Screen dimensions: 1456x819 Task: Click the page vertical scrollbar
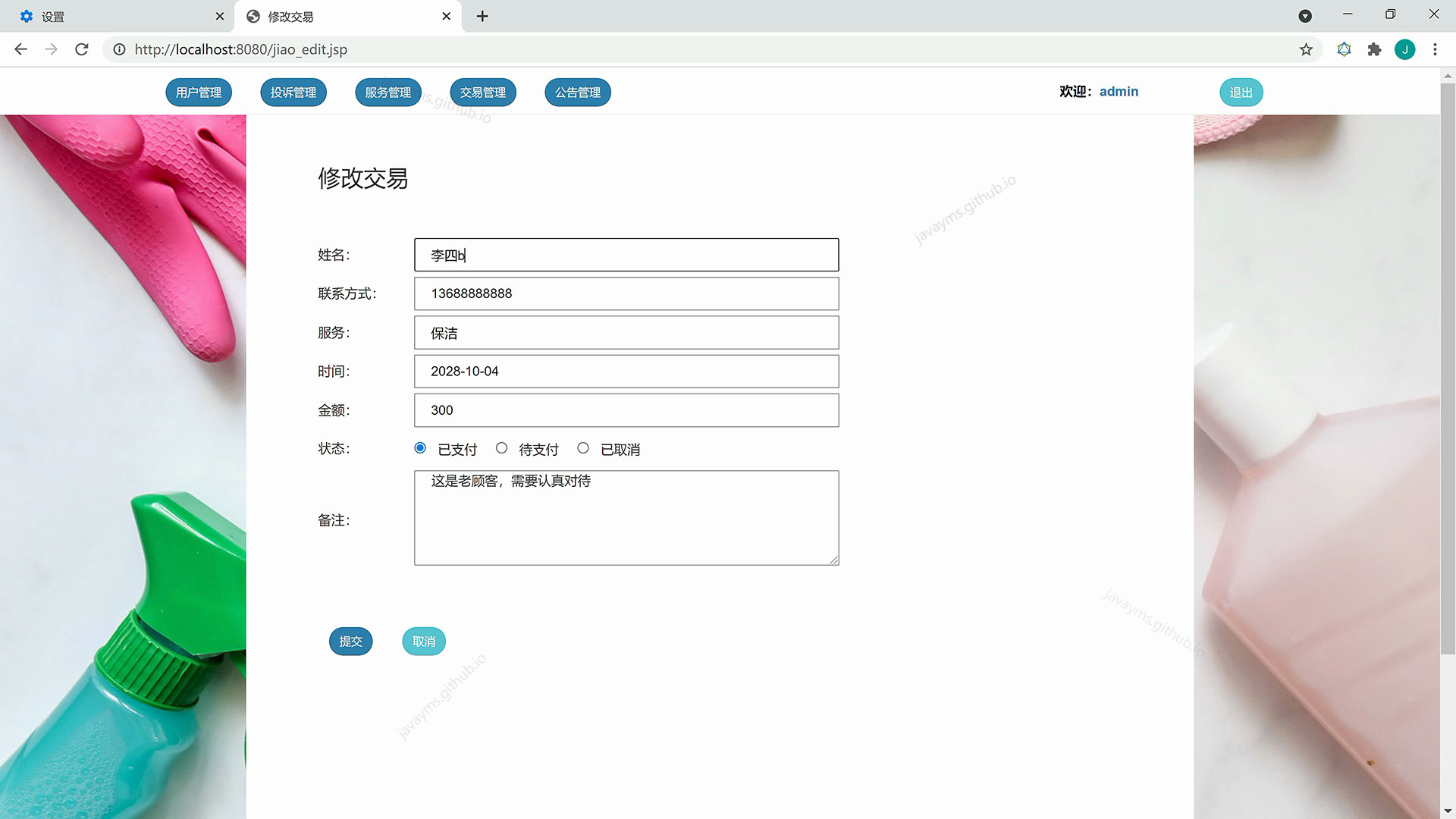[1447, 364]
